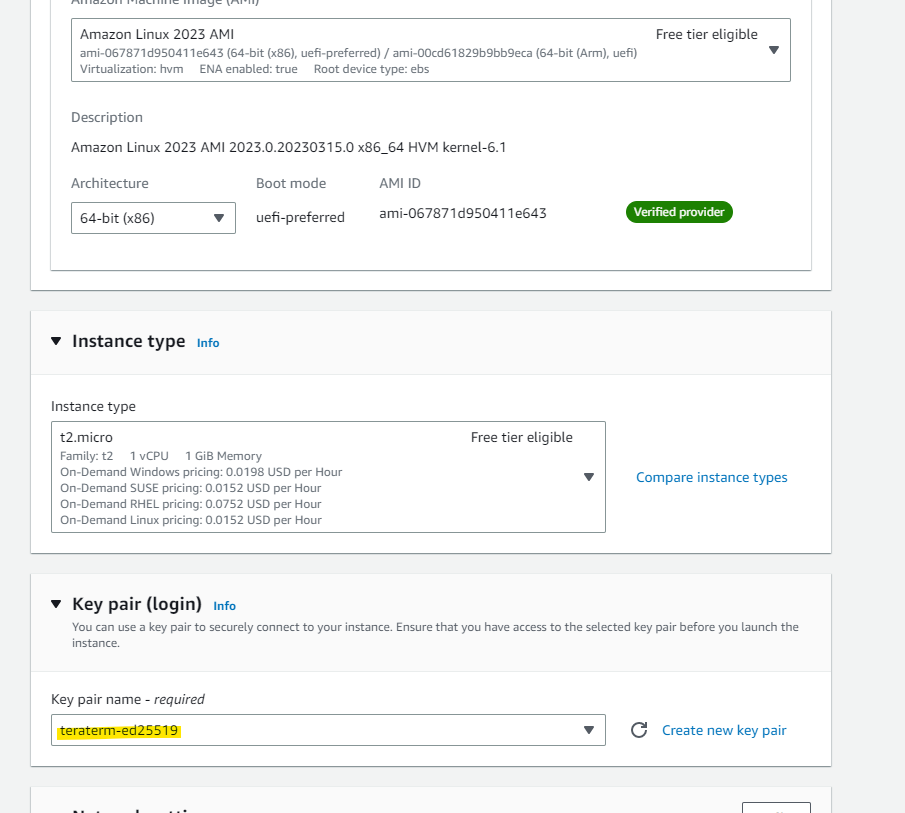Click the button beside Network settings heading
Image resolution: width=905 pixels, height=813 pixels.
pos(776,808)
